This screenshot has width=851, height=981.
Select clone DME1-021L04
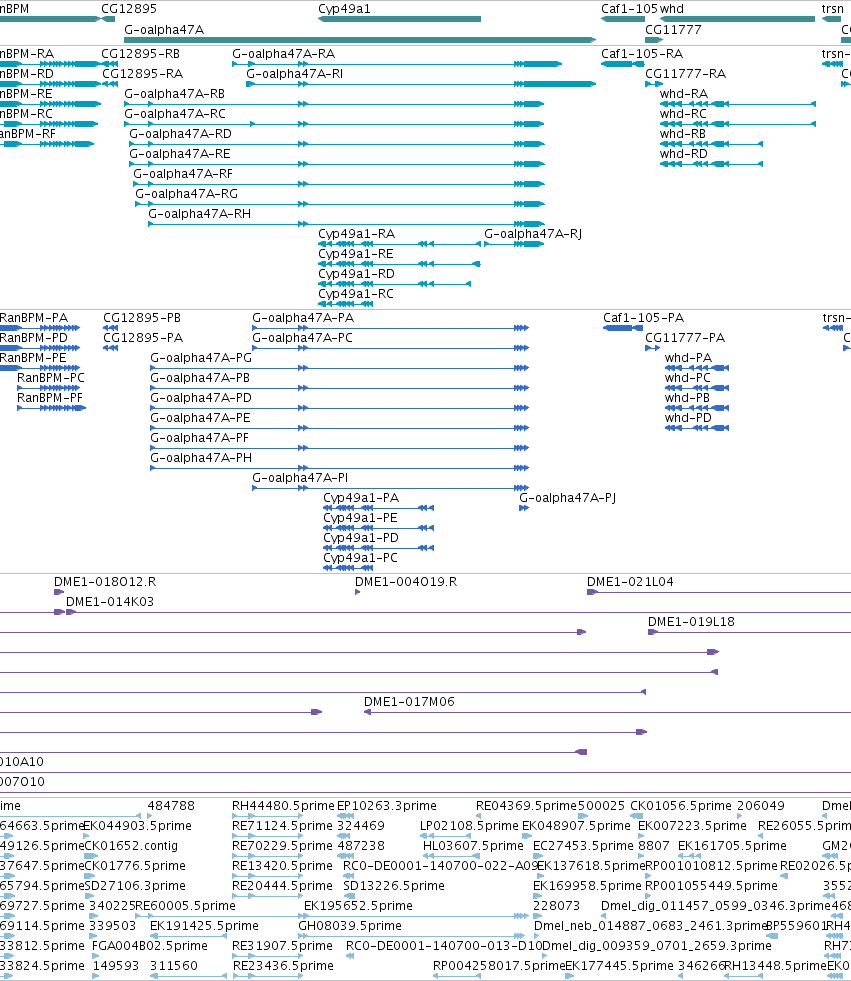pos(630,582)
